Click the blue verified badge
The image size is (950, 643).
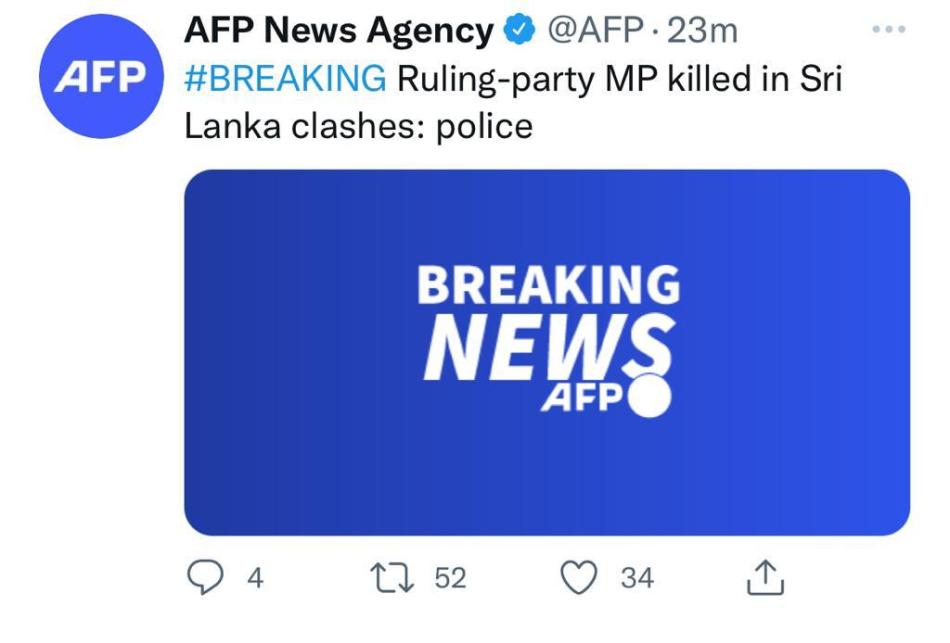[517, 32]
